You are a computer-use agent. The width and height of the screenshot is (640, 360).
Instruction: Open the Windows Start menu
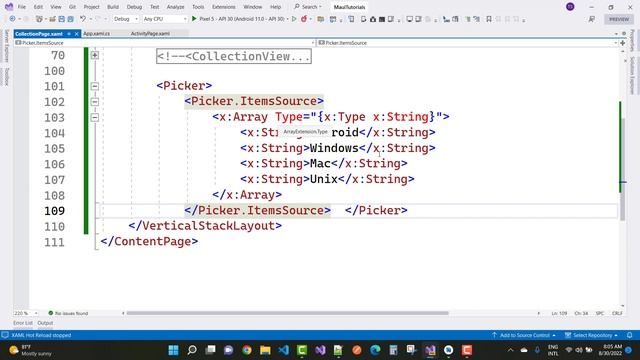click(173, 350)
